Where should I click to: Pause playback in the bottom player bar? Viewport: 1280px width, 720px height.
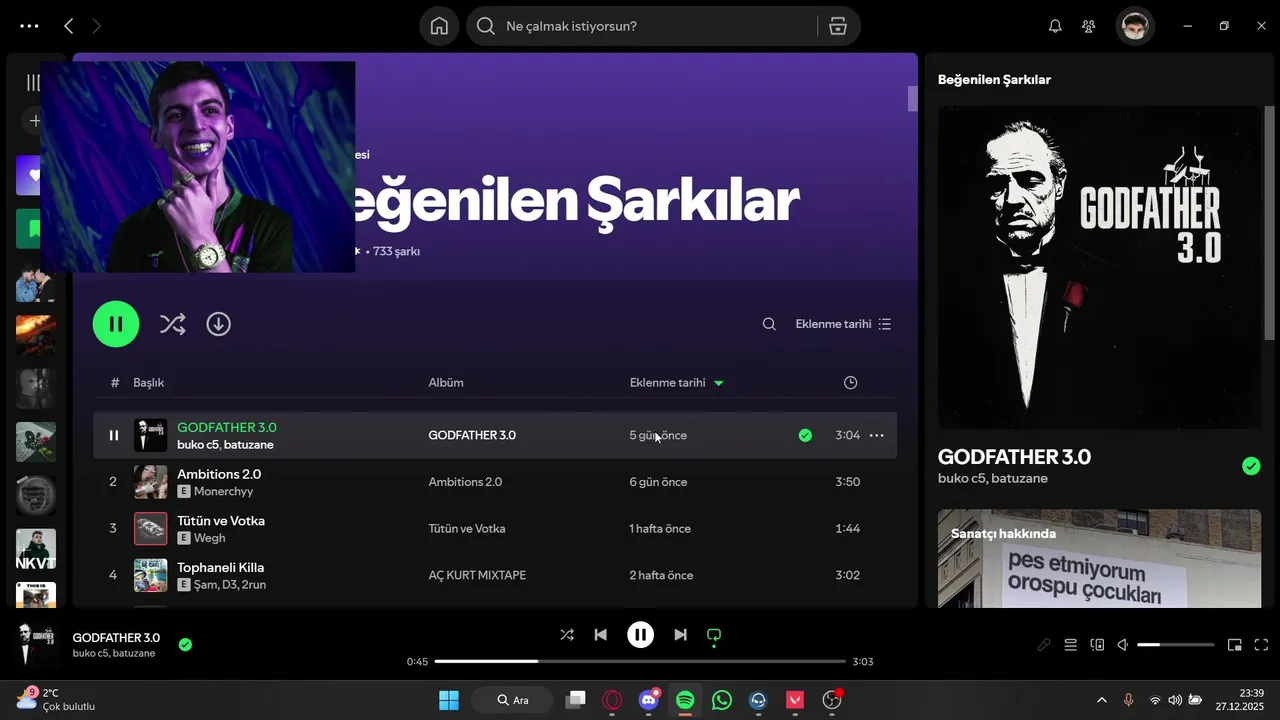[x=640, y=634]
